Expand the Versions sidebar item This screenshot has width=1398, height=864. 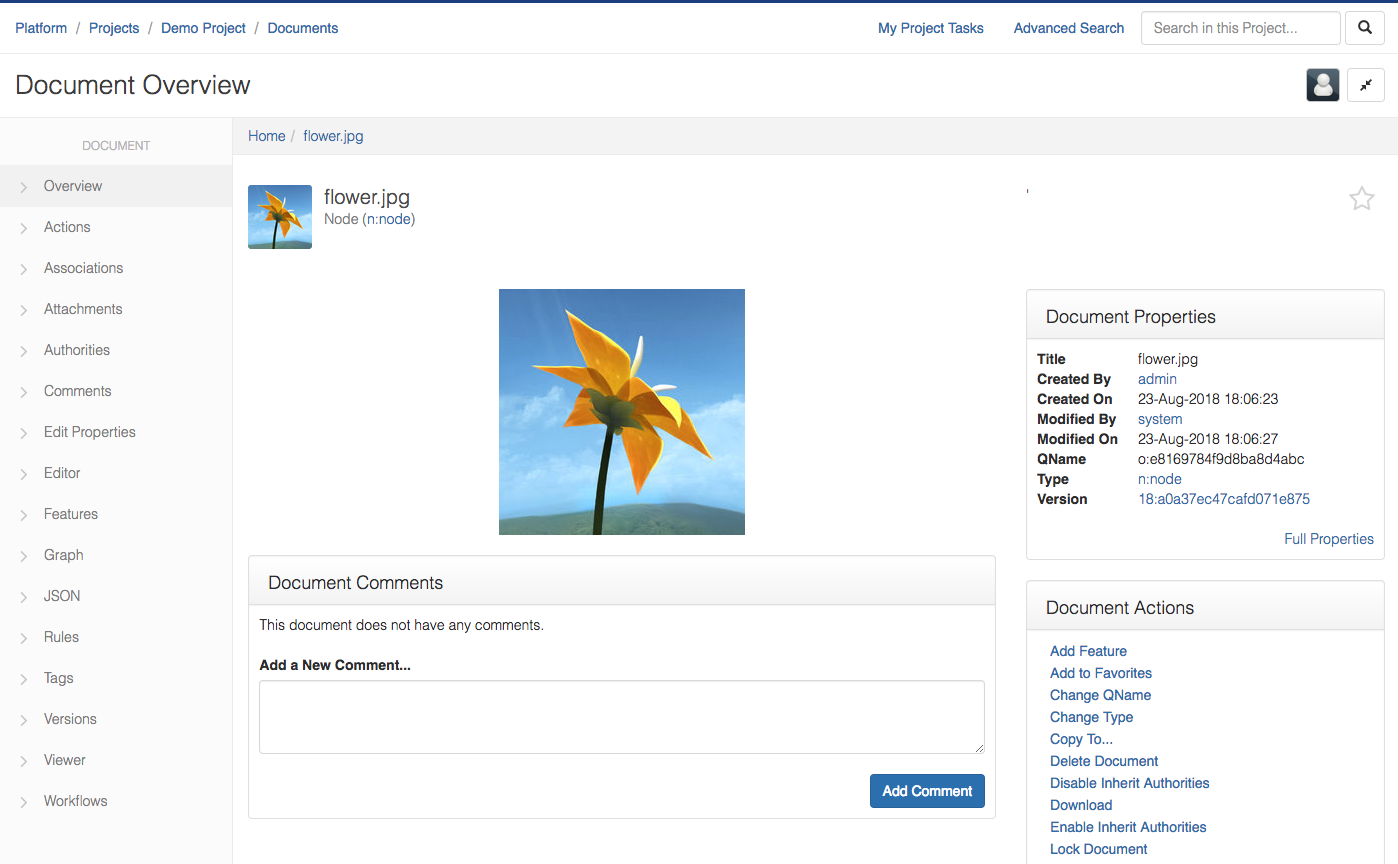(116, 719)
